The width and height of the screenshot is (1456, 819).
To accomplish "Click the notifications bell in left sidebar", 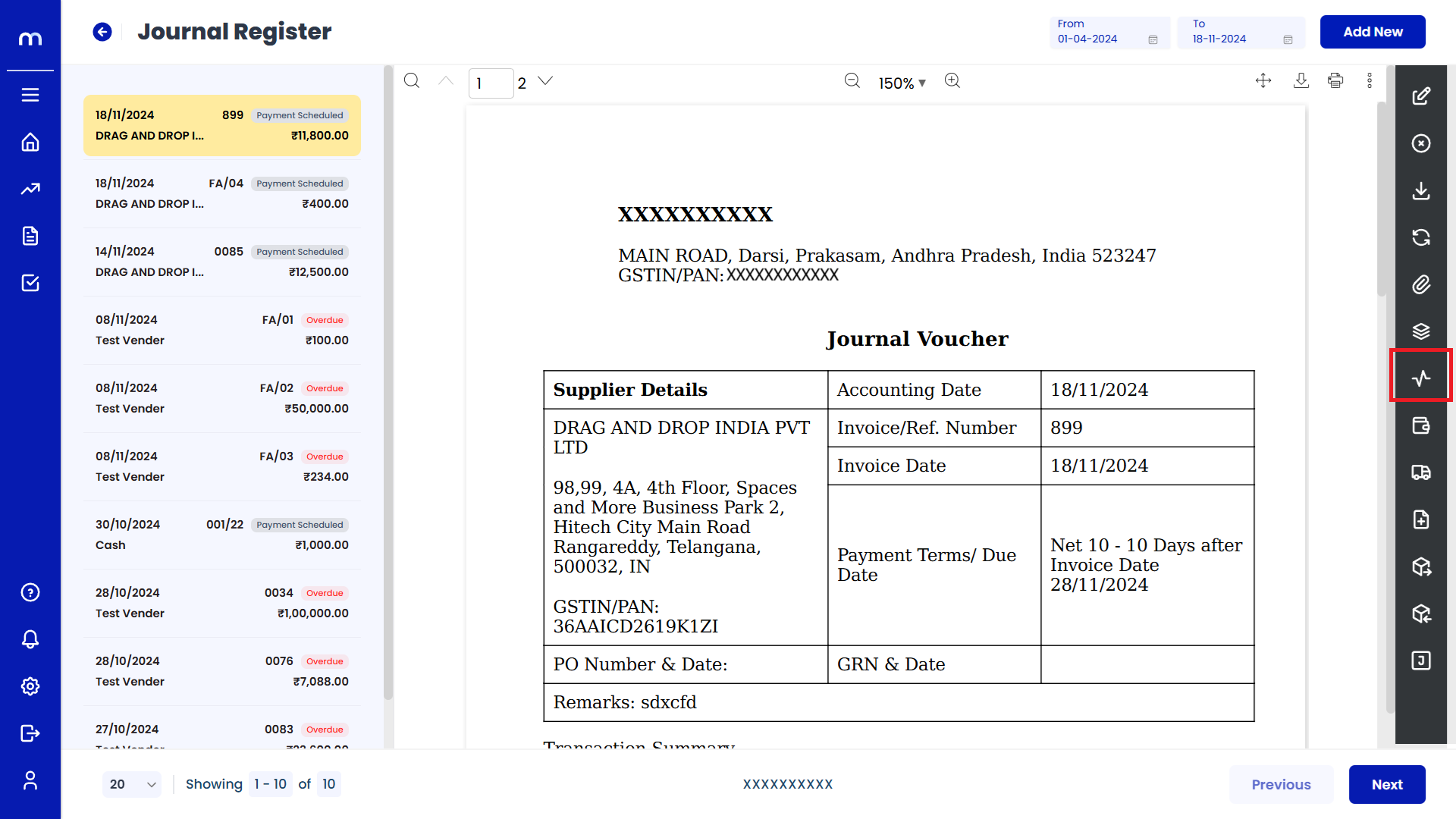I will click(x=30, y=639).
